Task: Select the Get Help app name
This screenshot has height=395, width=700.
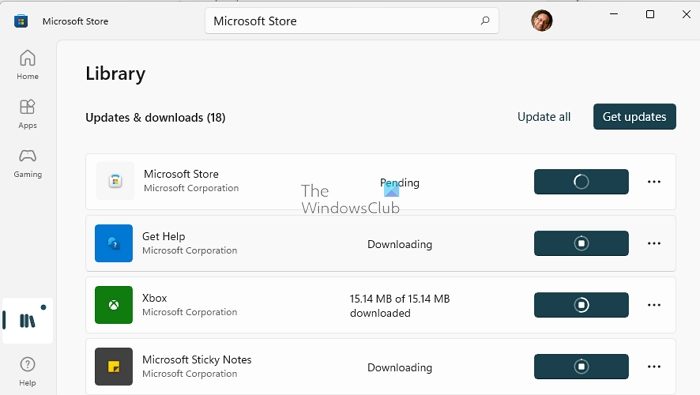Action: coord(163,237)
